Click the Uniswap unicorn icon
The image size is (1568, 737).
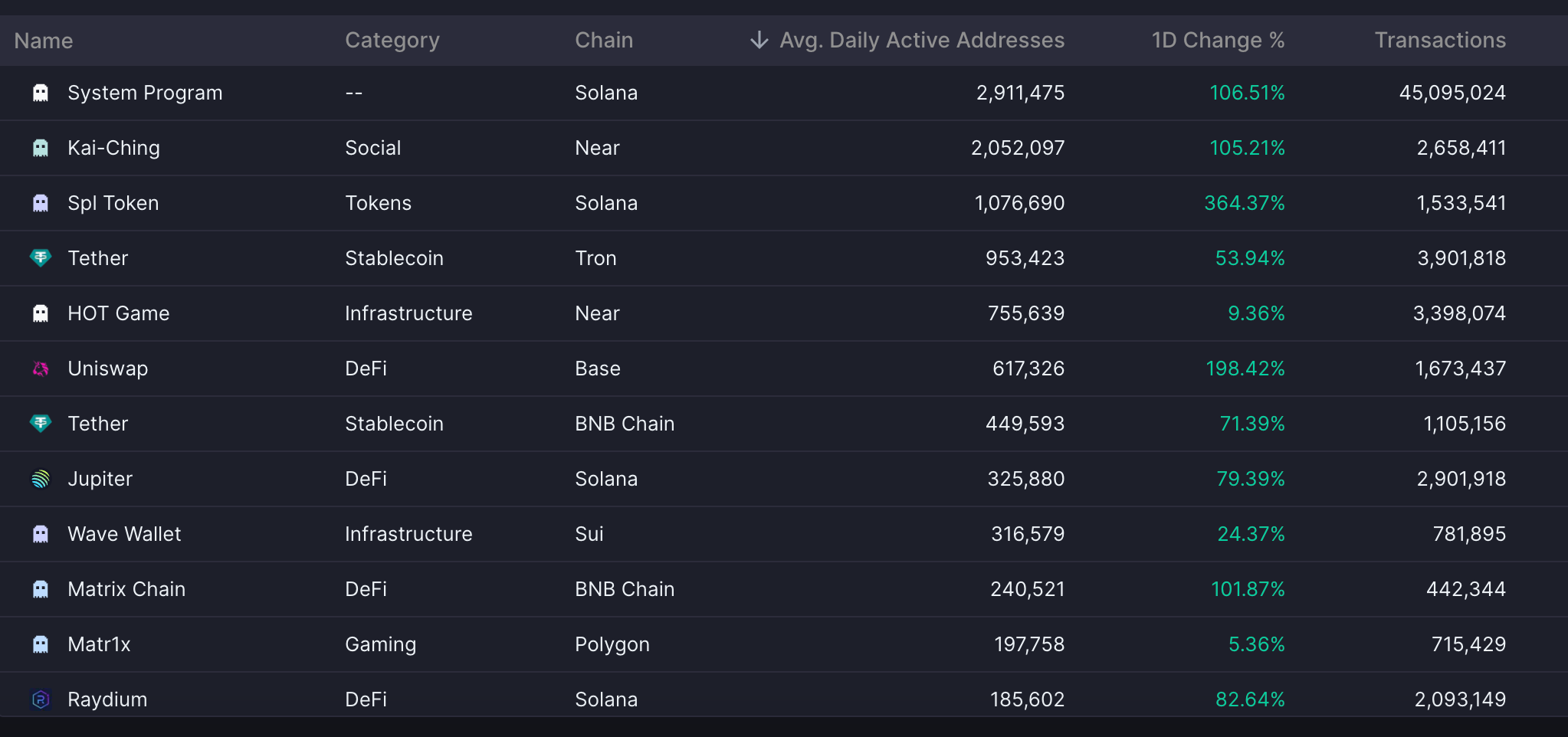point(41,368)
